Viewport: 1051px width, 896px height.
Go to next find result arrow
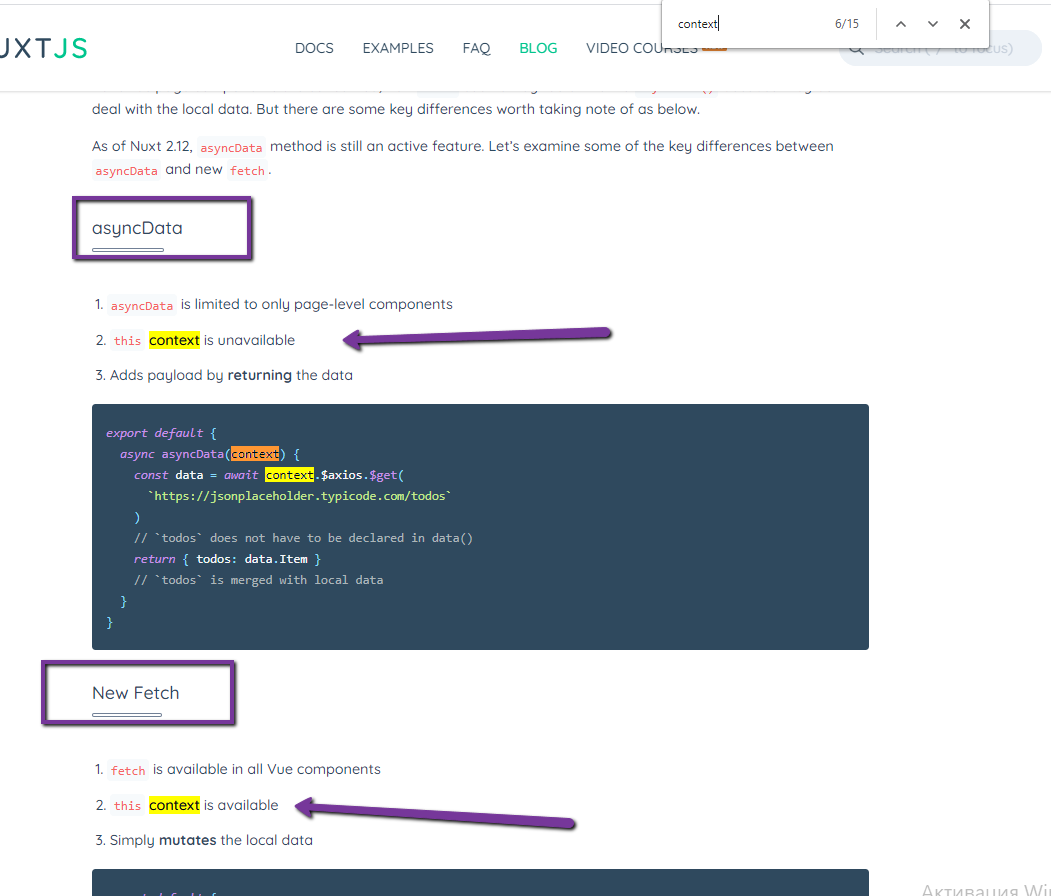click(x=932, y=24)
